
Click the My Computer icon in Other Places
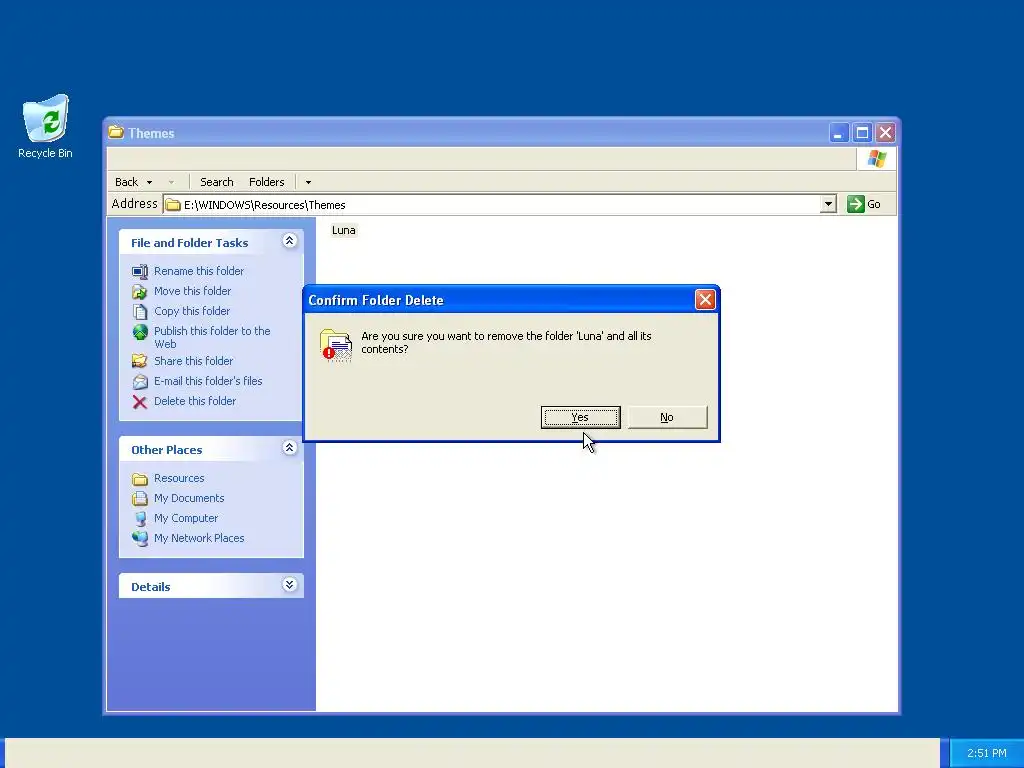[140, 519]
